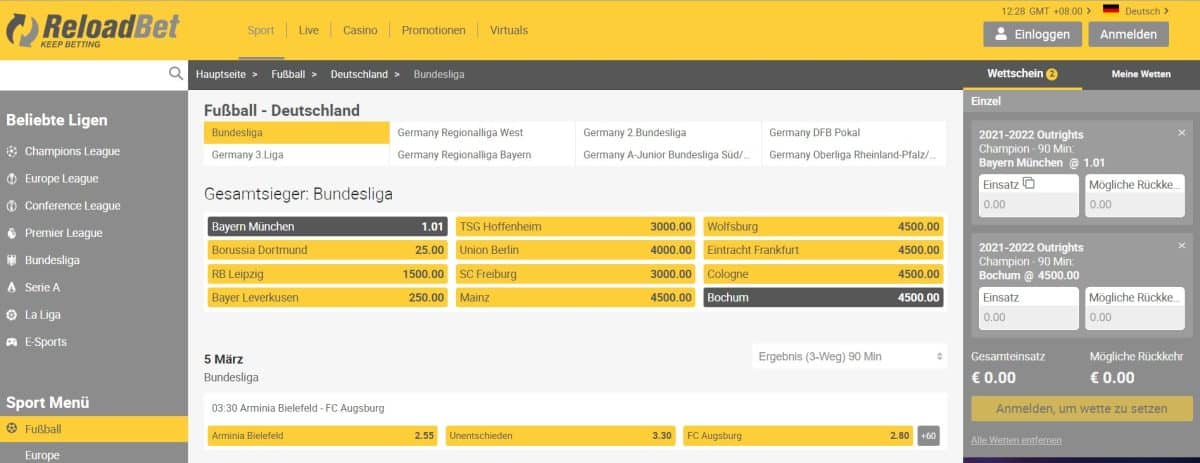This screenshot has width=1200, height=463.
Task: Click the Conference League icon
Action: tap(12, 205)
